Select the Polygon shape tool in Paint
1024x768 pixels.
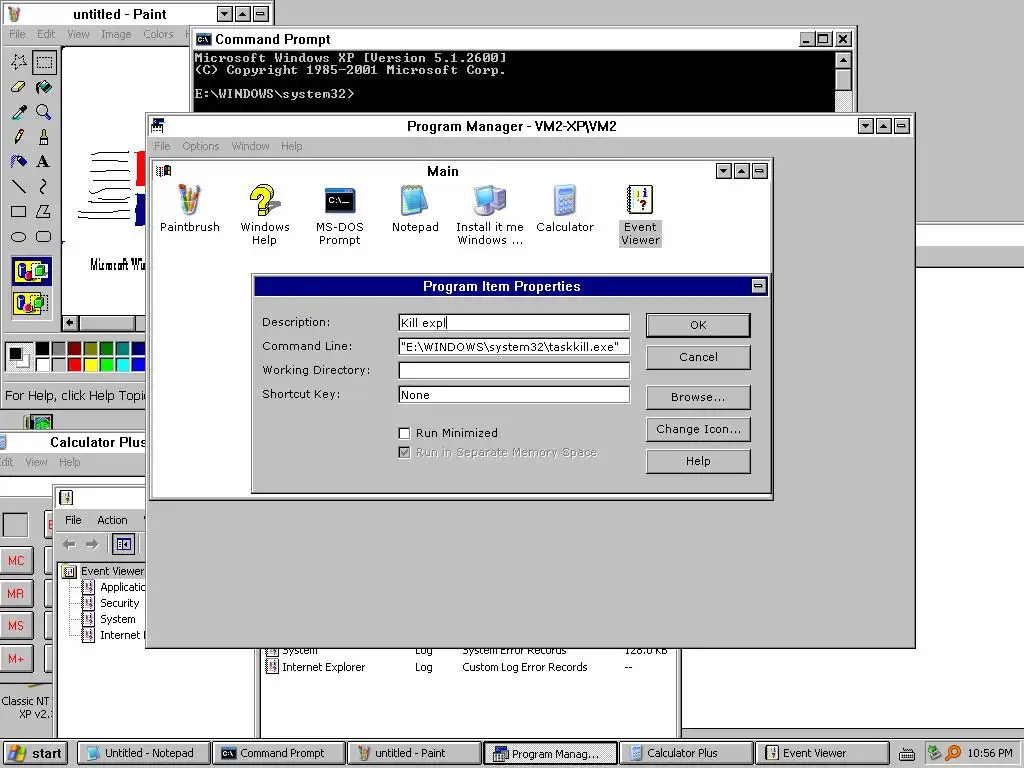coord(44,212)
